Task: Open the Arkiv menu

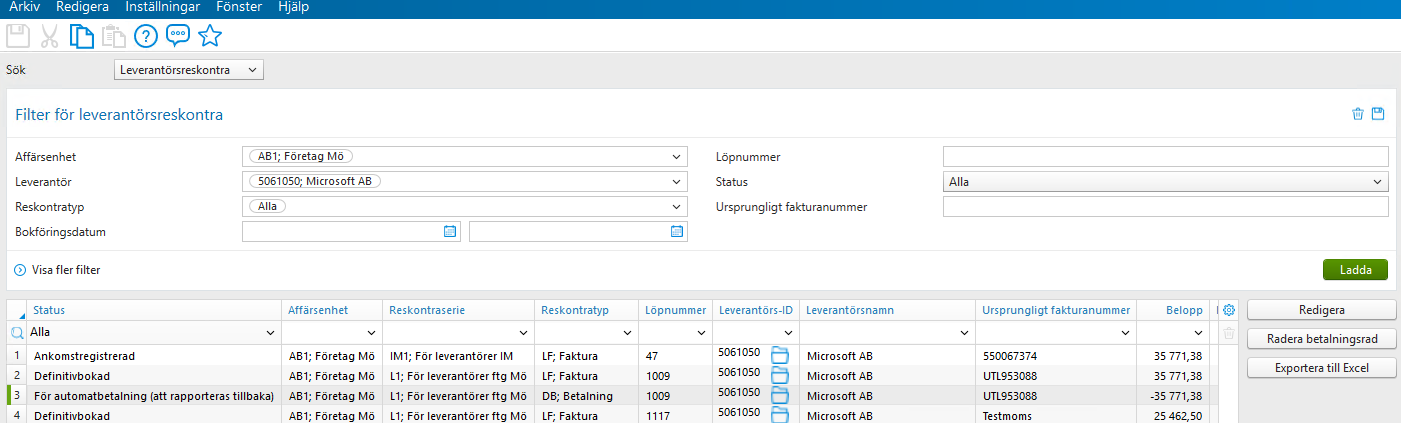Action: 24,7
